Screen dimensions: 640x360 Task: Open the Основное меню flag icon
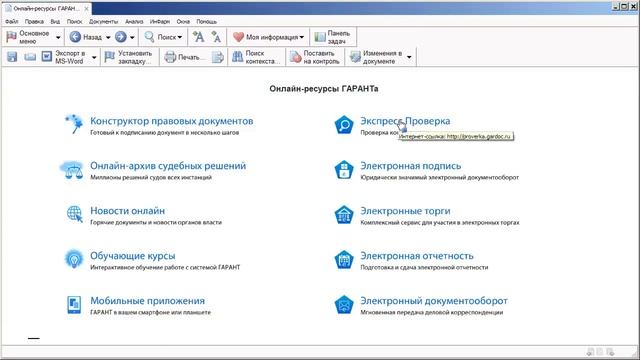(x=11, y=37)
